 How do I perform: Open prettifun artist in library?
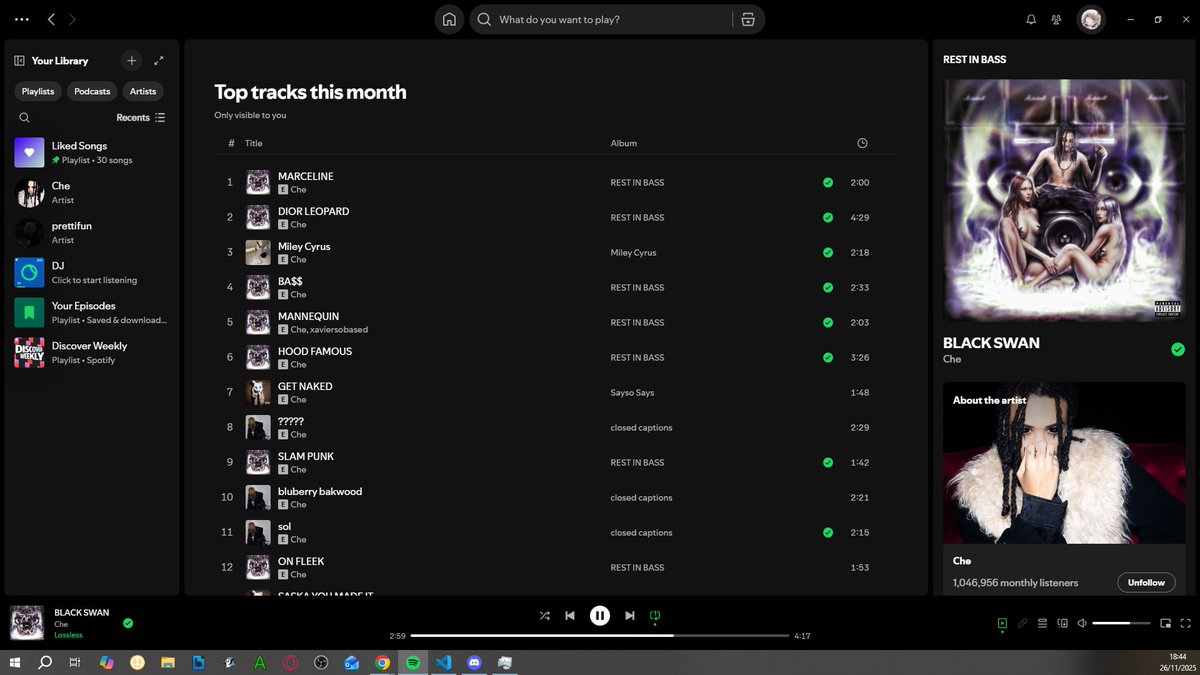tap(92, 233)
